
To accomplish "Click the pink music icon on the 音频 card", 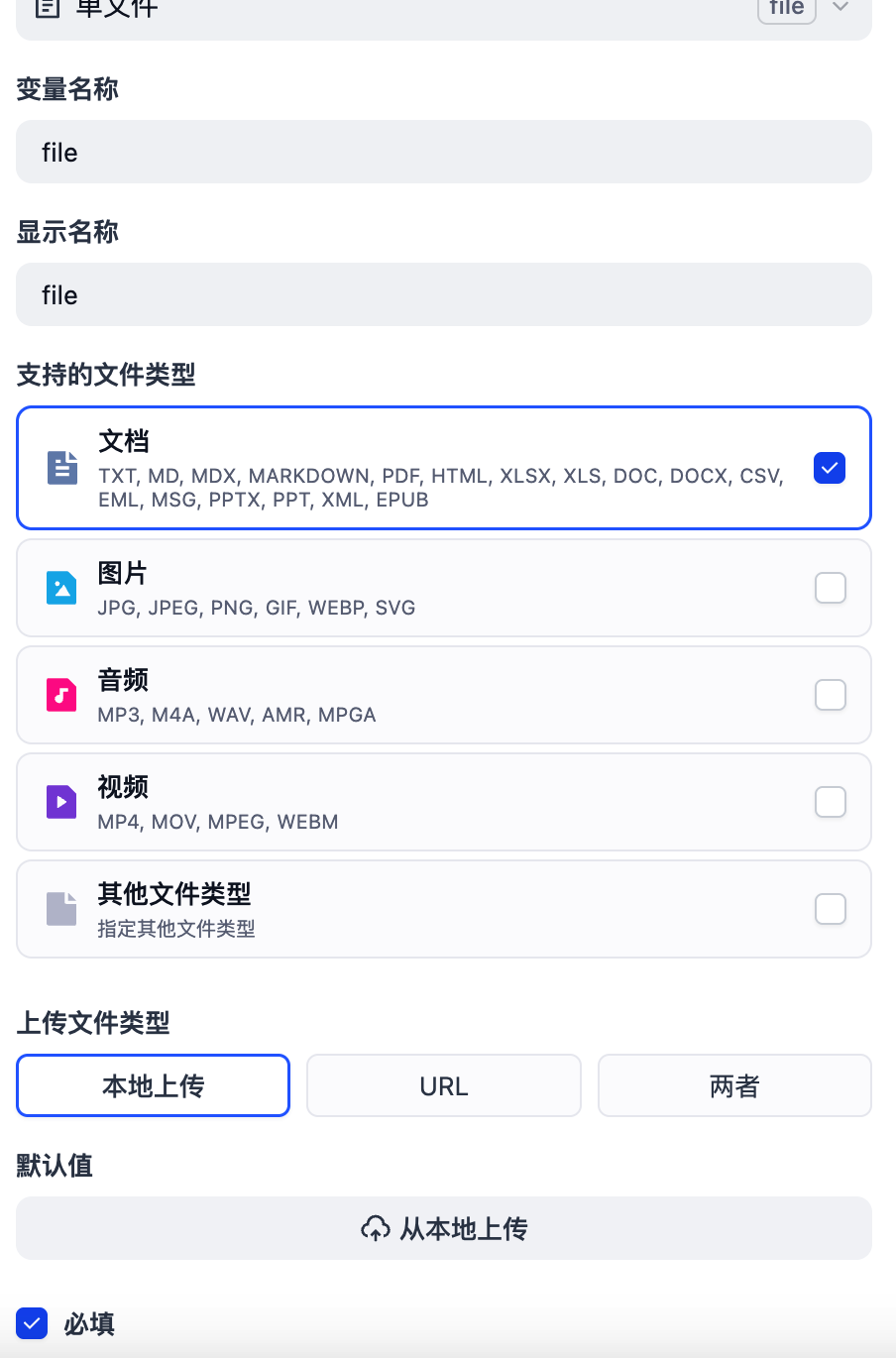I will point(61,694).
